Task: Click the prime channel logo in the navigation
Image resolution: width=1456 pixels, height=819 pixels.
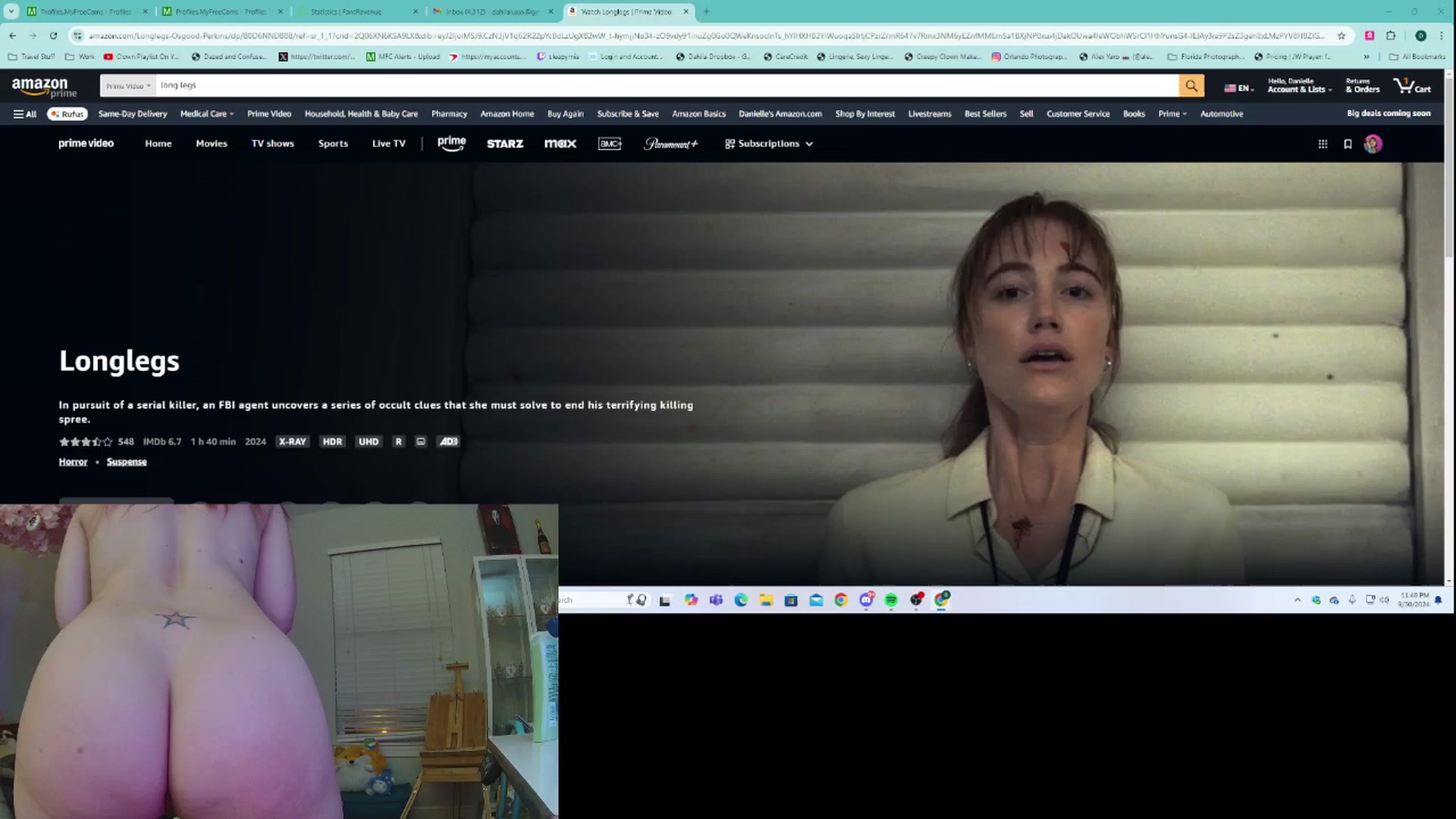Action: 451,143
